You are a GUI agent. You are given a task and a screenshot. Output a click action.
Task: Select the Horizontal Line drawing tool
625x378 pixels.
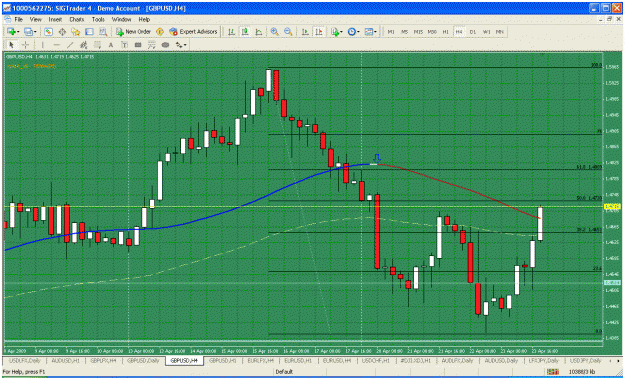point(56,45)
